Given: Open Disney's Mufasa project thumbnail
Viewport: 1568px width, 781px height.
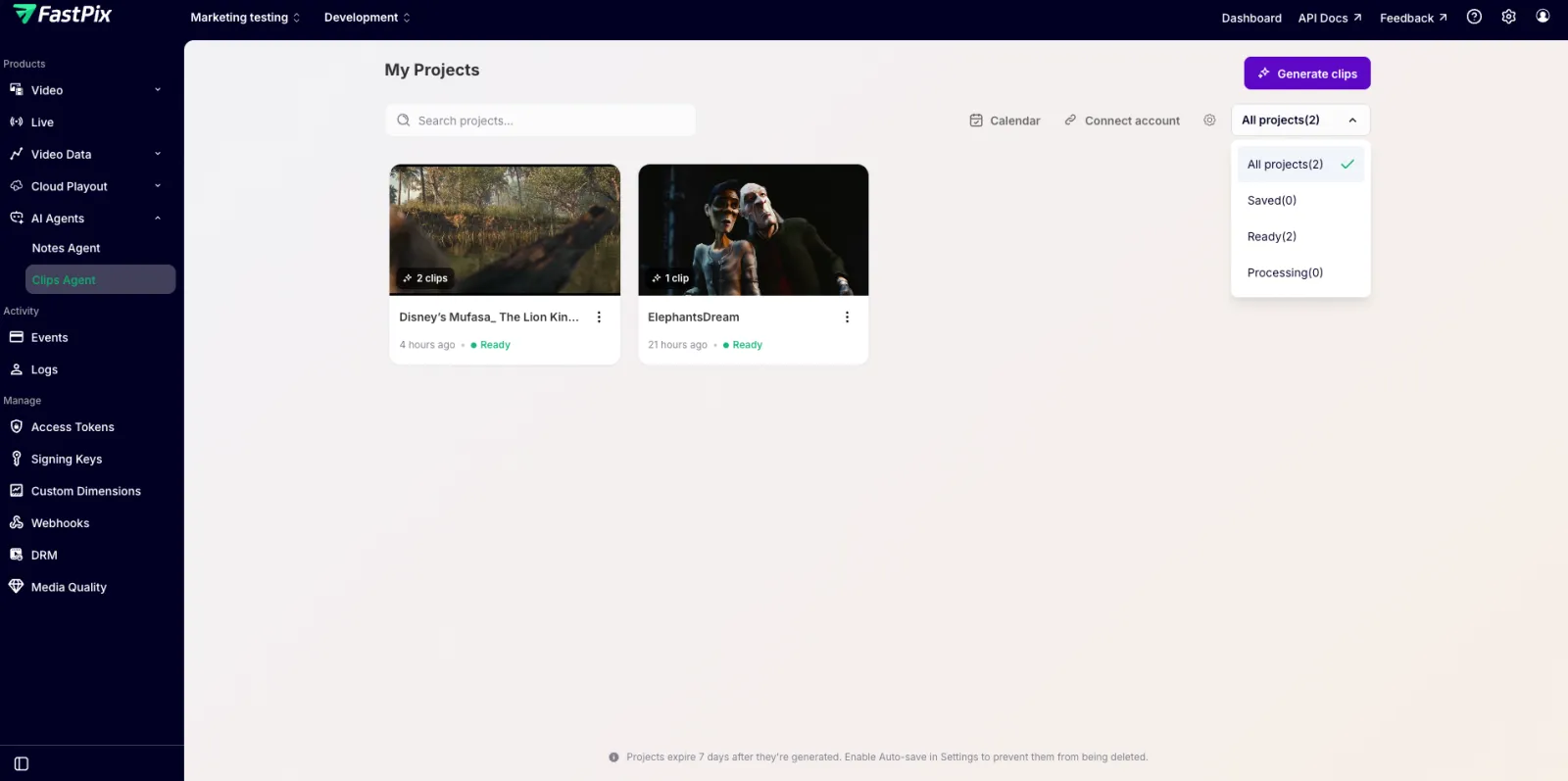Looking at the screenshot, I should pos(505,229).
